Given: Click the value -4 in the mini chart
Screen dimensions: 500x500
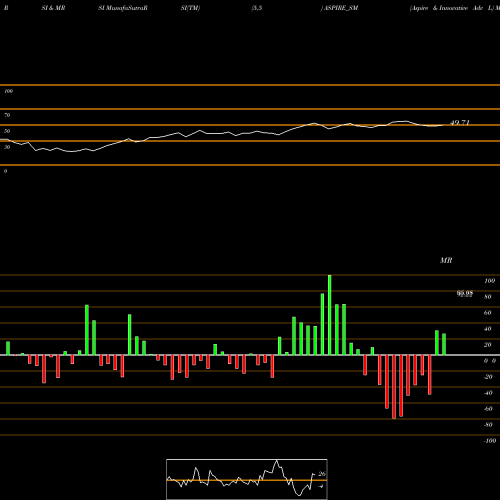Looking at the screenshot, I should (321, 486).
